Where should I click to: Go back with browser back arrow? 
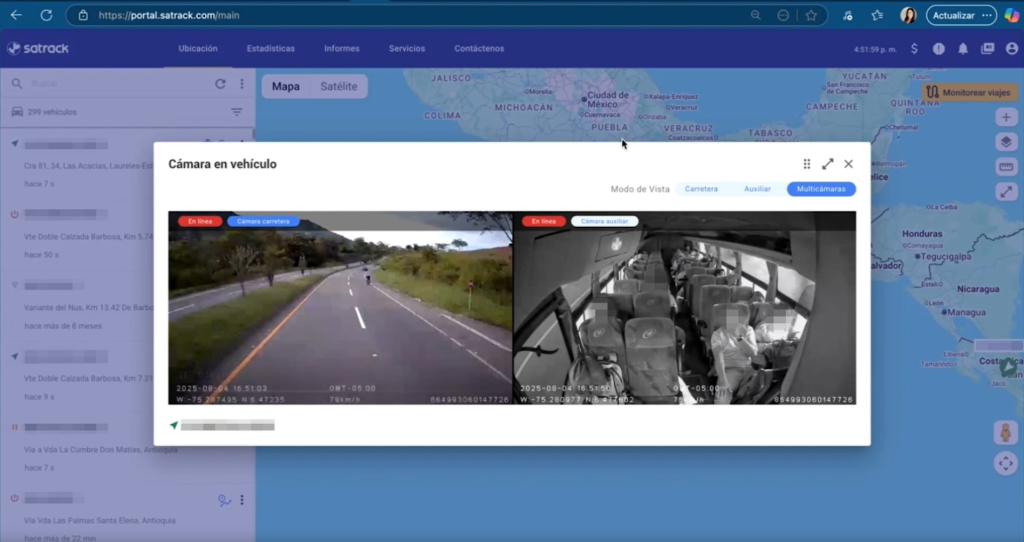pos(16,15)
